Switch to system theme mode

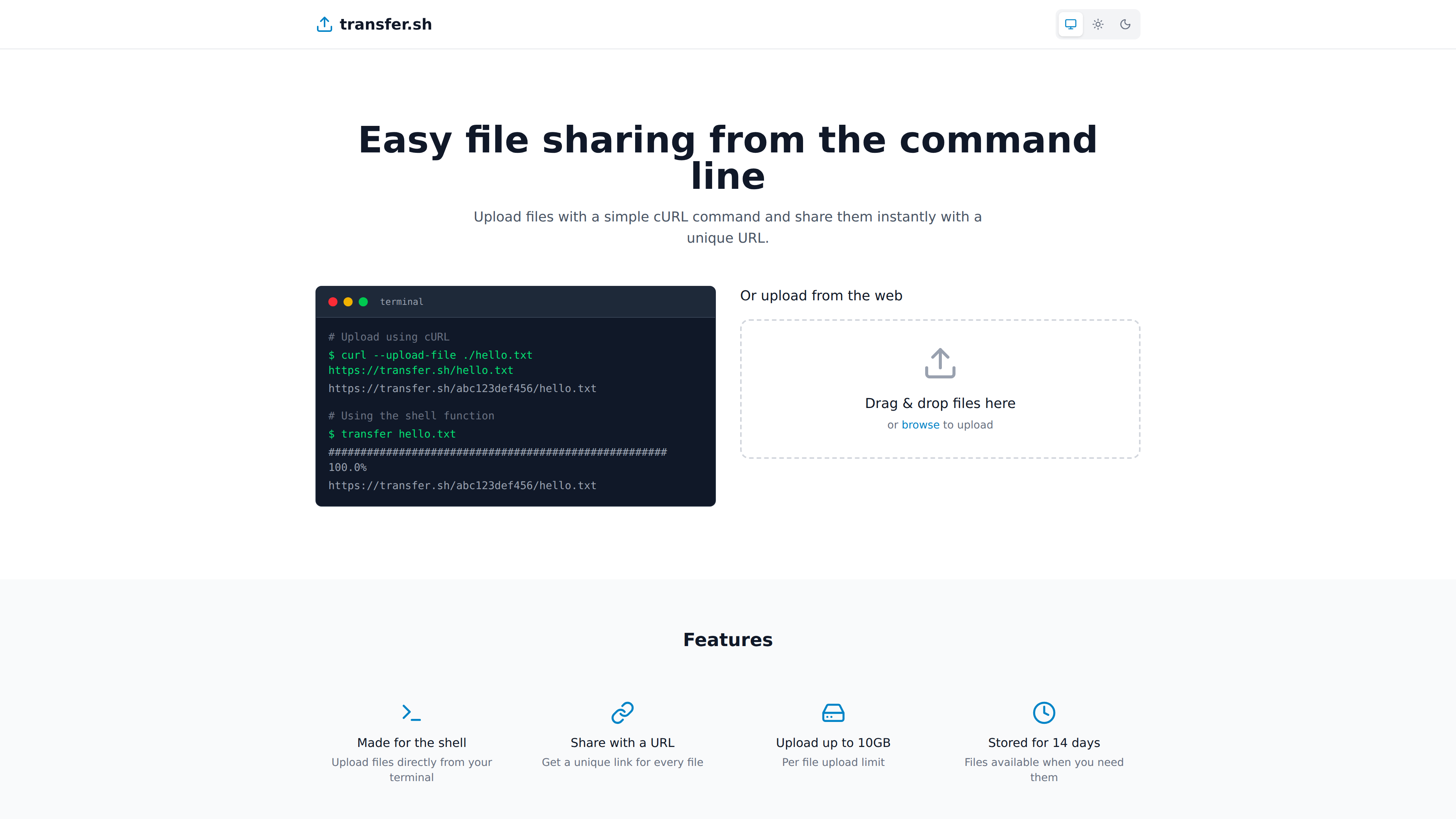pyautogui.click(x=1070, y=24)
